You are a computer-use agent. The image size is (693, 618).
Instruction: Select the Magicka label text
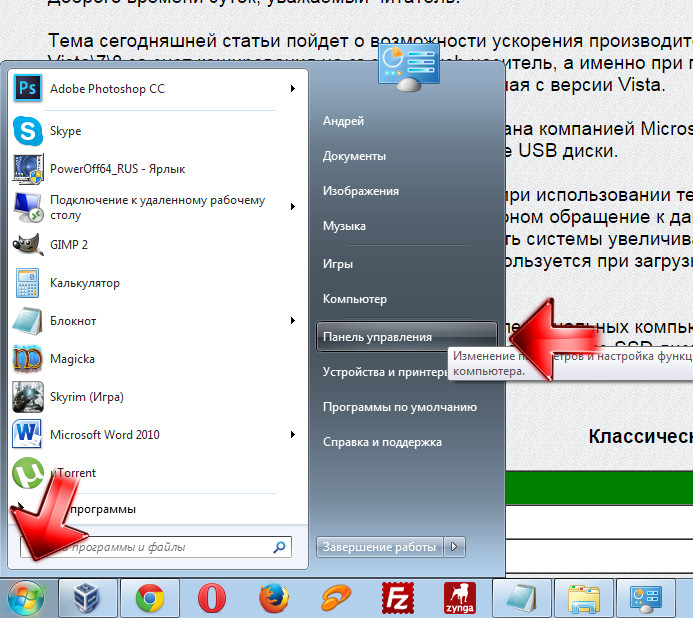pos(72,359)
